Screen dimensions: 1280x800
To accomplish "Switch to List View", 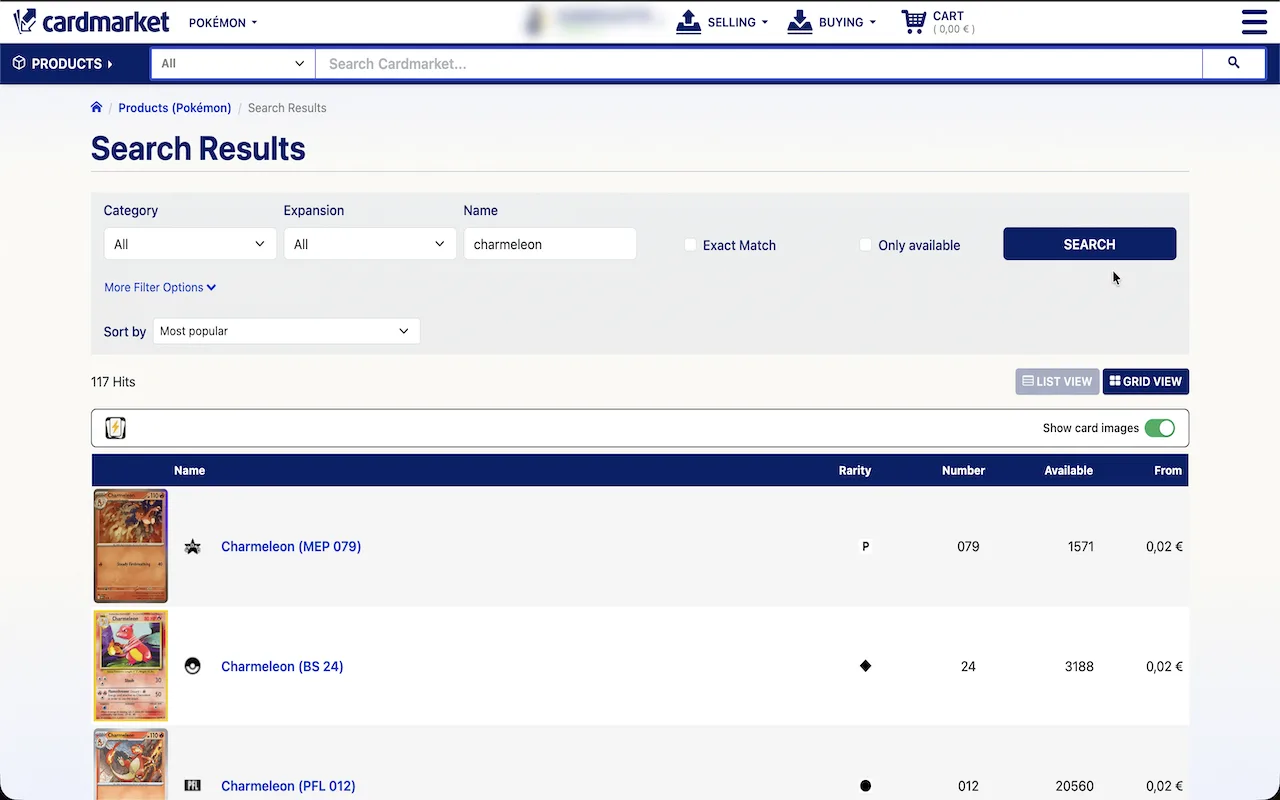I will click(x=1057, y=381).
